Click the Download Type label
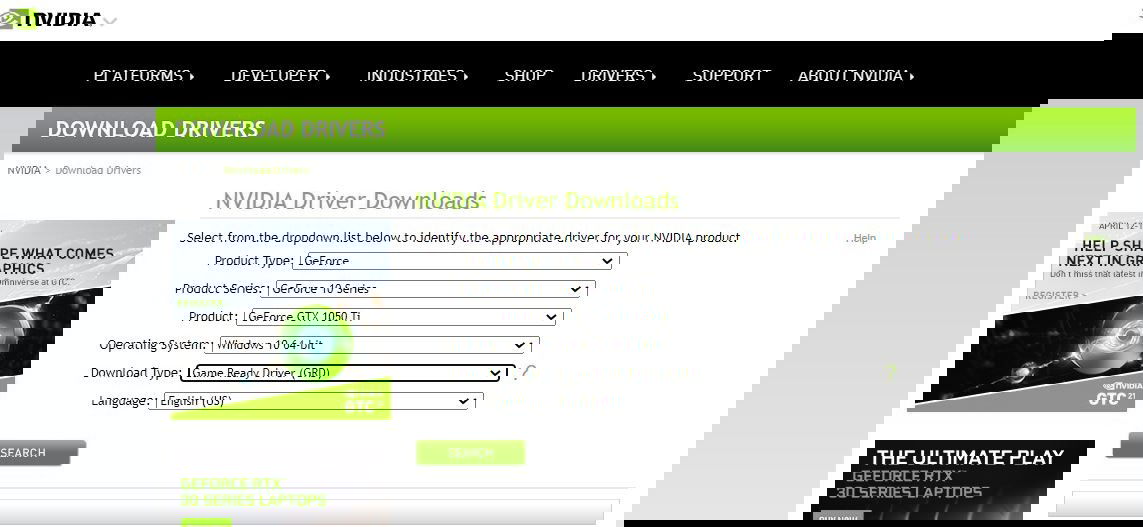This screenshot has width=1143, height=527. pyautogui.click(x=134, y=372)
